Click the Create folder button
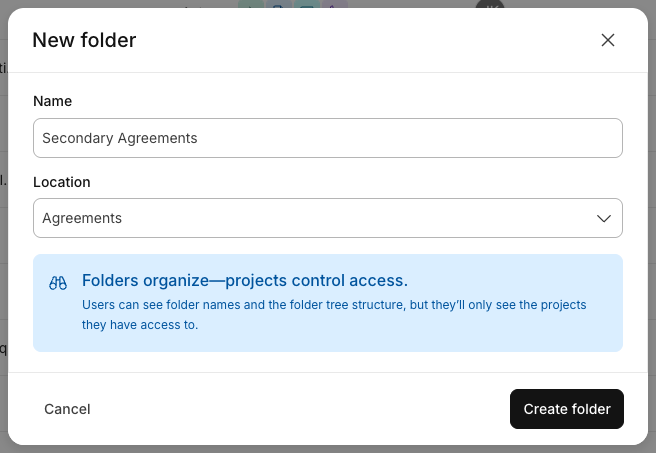 coord(567,409)
